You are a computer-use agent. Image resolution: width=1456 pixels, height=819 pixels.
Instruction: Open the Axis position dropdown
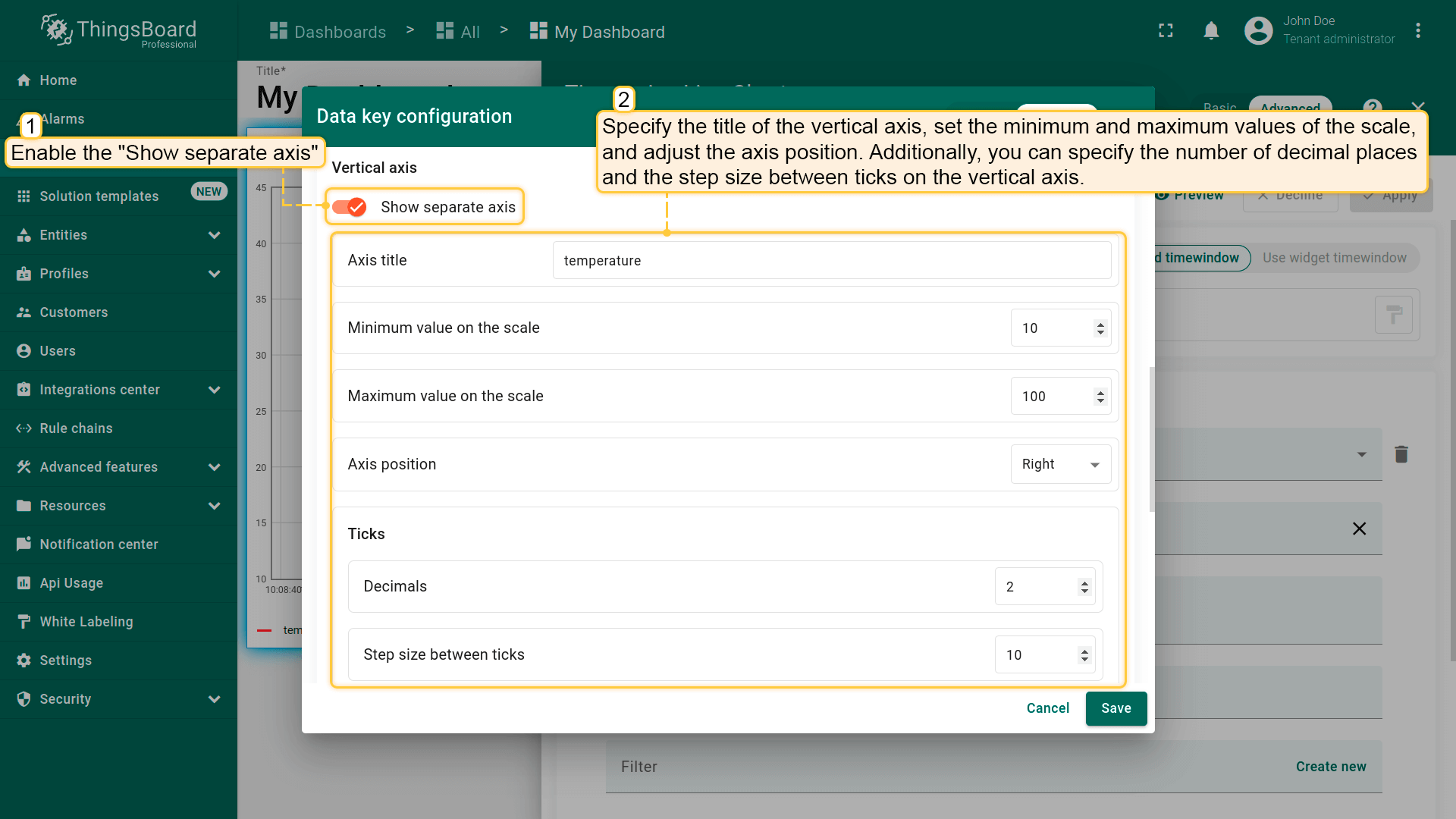pos(1060,464)
